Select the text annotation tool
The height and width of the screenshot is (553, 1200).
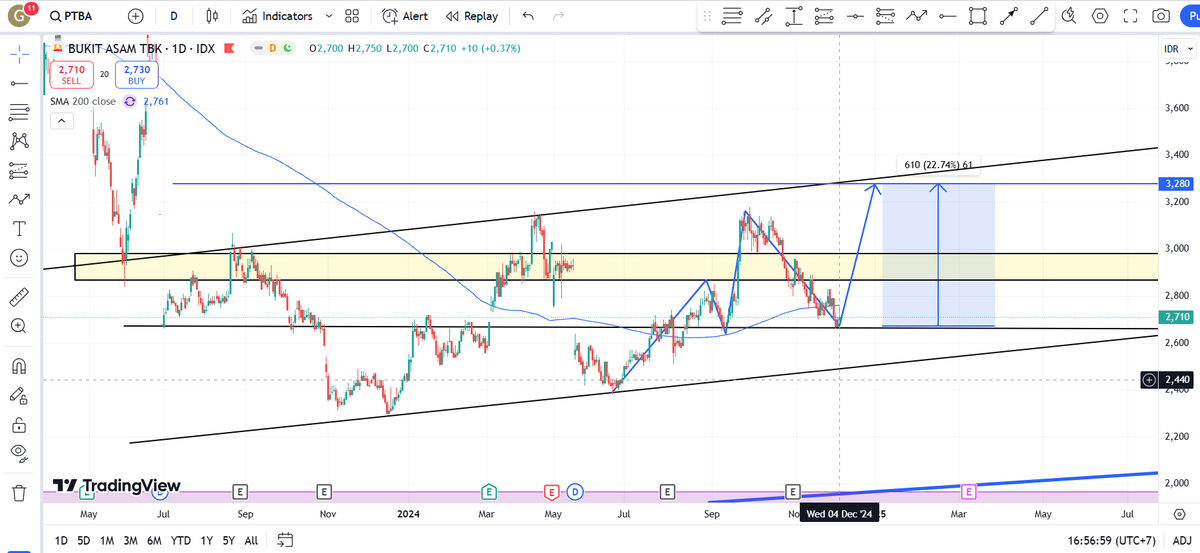tap(18, 229)
